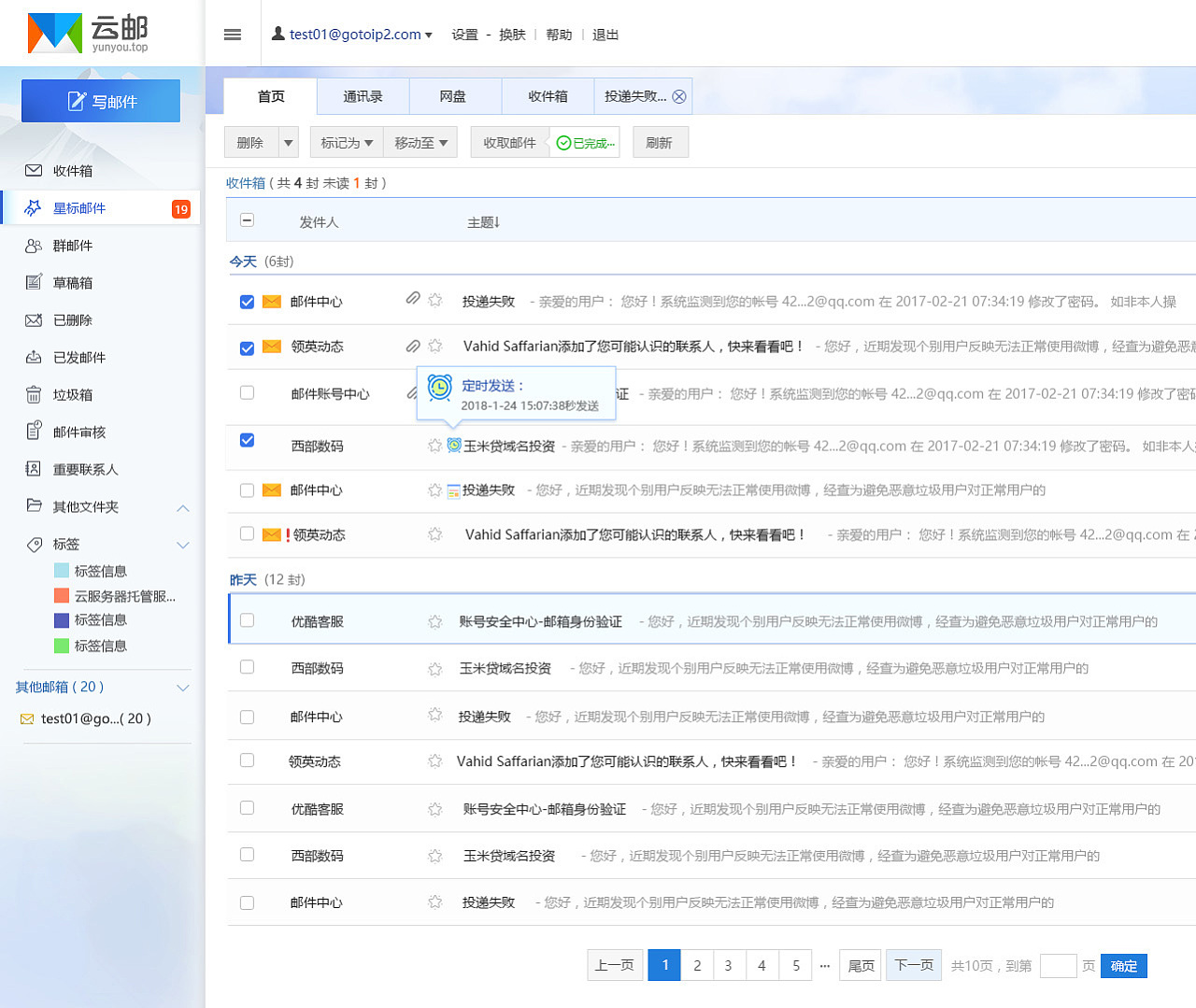Viewport: 1196px width, 1008px height.
Task: Switch to the 通讯录 contacts tab
Action: pyautogui.click(x=363, y=96)
